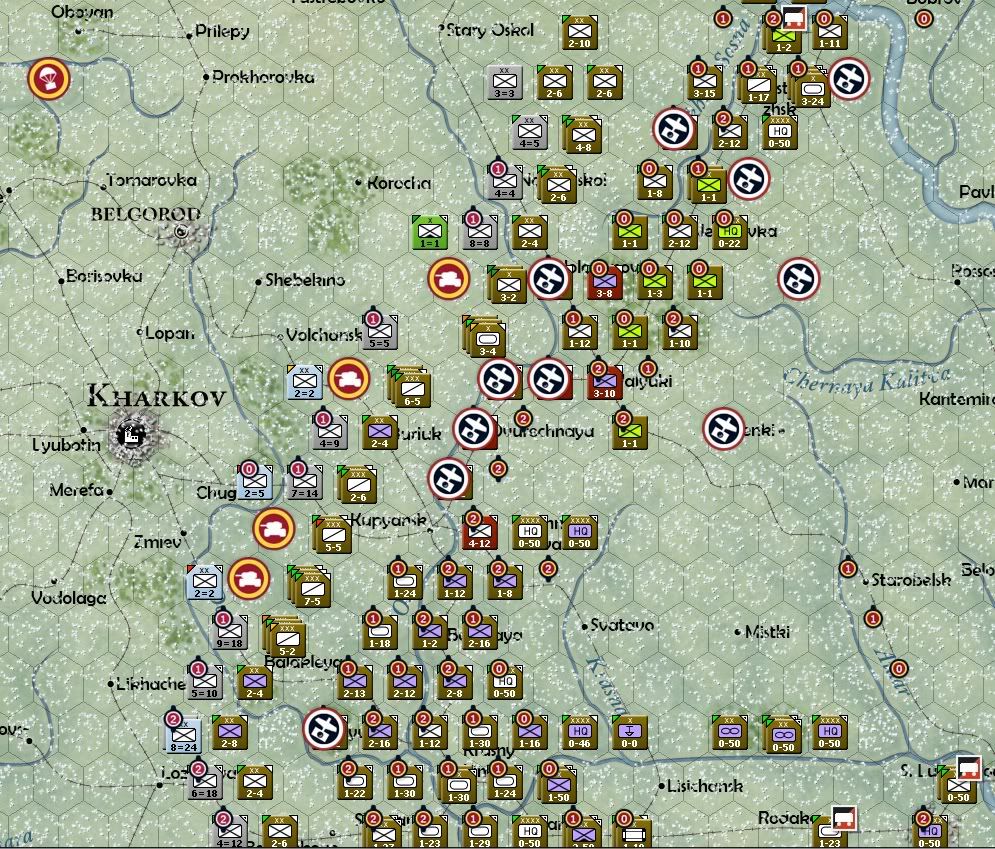Select the aircraft marker left of the 2-16 counter
Image resolution: width=995 pixels, height=849 pixels.
point(324,728)
